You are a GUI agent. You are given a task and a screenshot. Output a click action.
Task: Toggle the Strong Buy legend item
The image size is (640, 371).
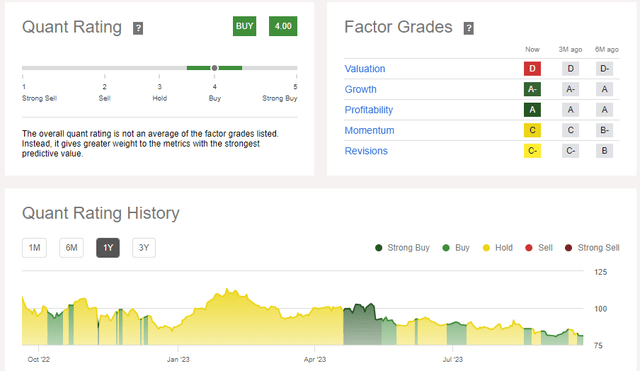tap(402, 248)
